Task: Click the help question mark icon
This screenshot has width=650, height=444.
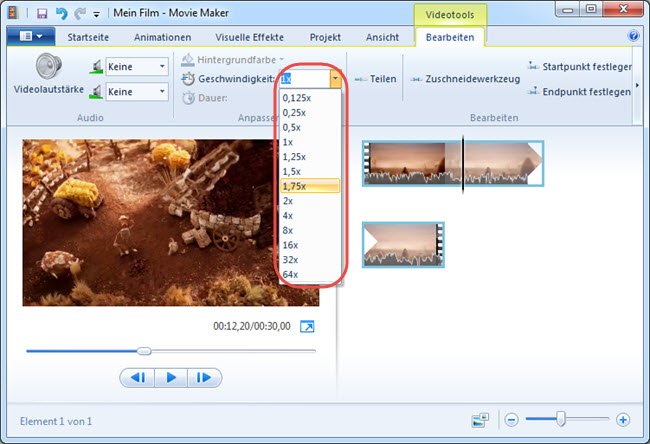Action: 633,36
